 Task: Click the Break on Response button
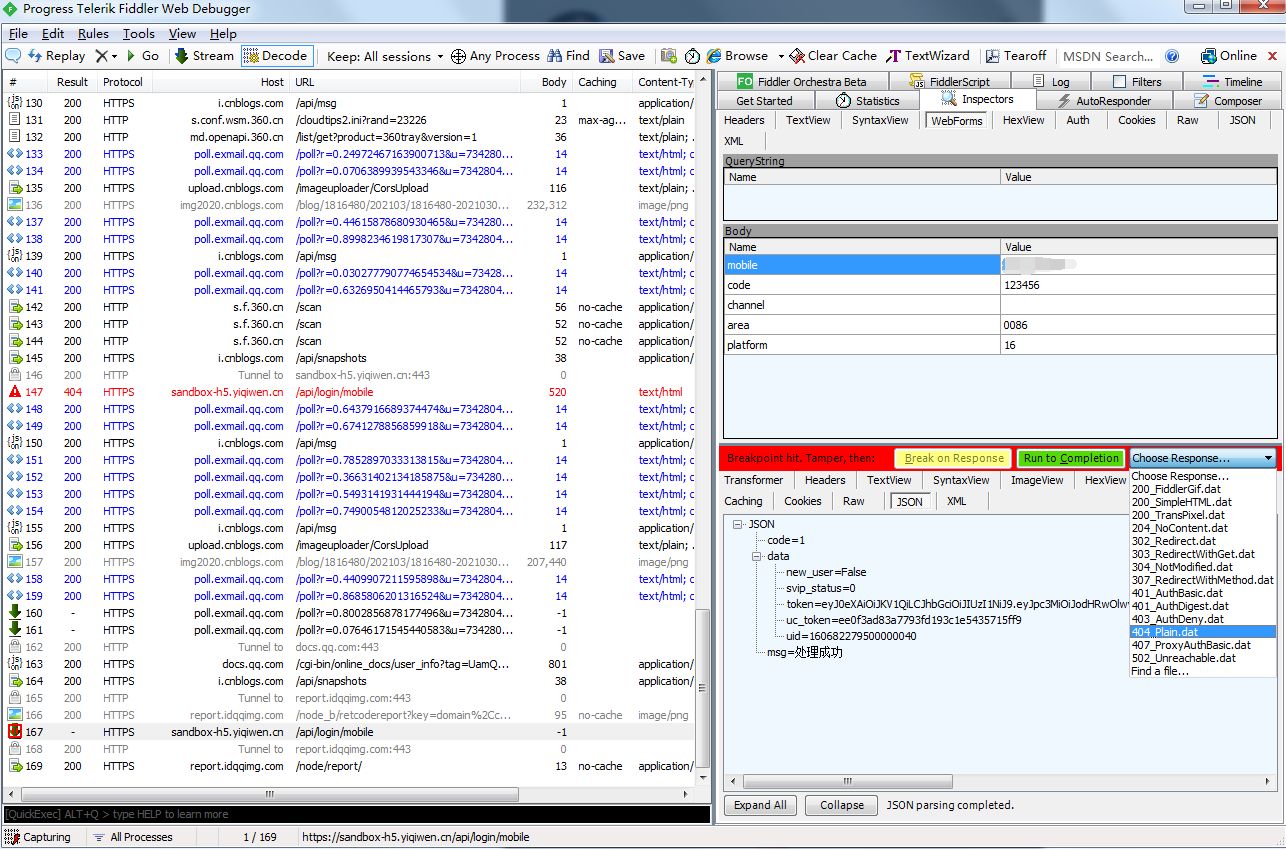[x=954, y=458]
